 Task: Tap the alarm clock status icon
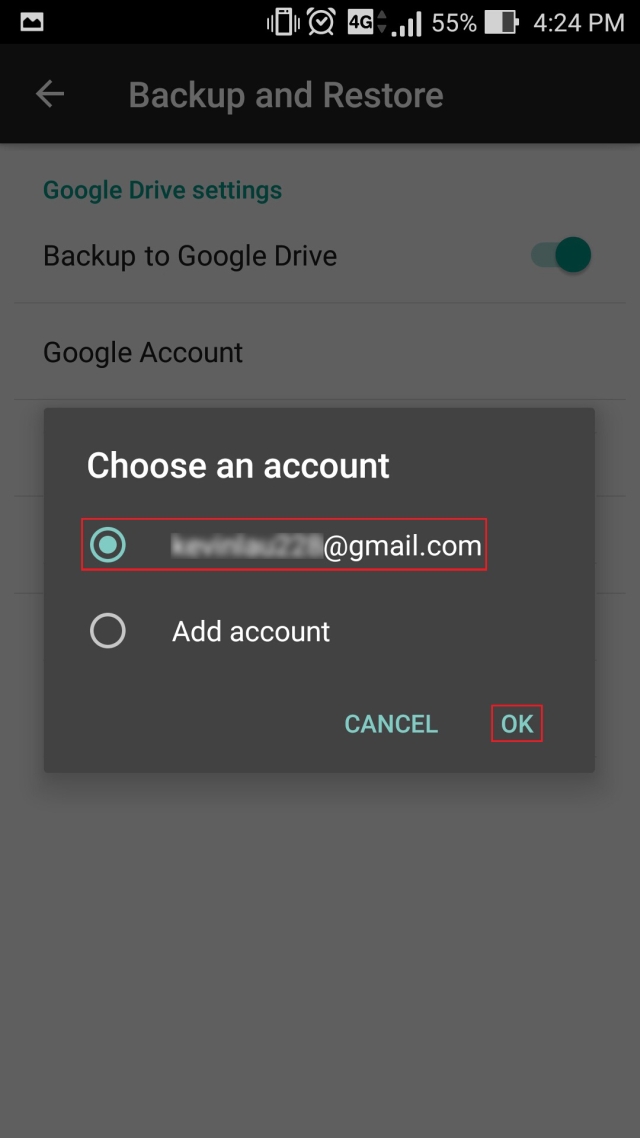320,22
